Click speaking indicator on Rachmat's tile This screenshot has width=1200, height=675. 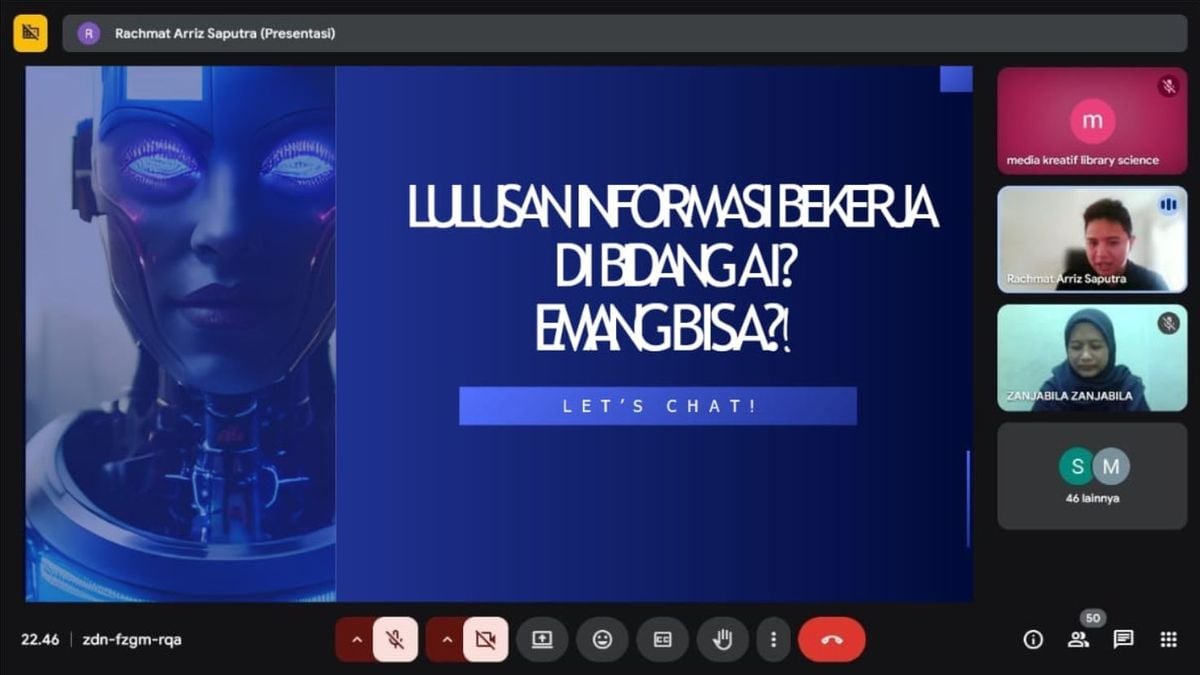pos(1168,205)
